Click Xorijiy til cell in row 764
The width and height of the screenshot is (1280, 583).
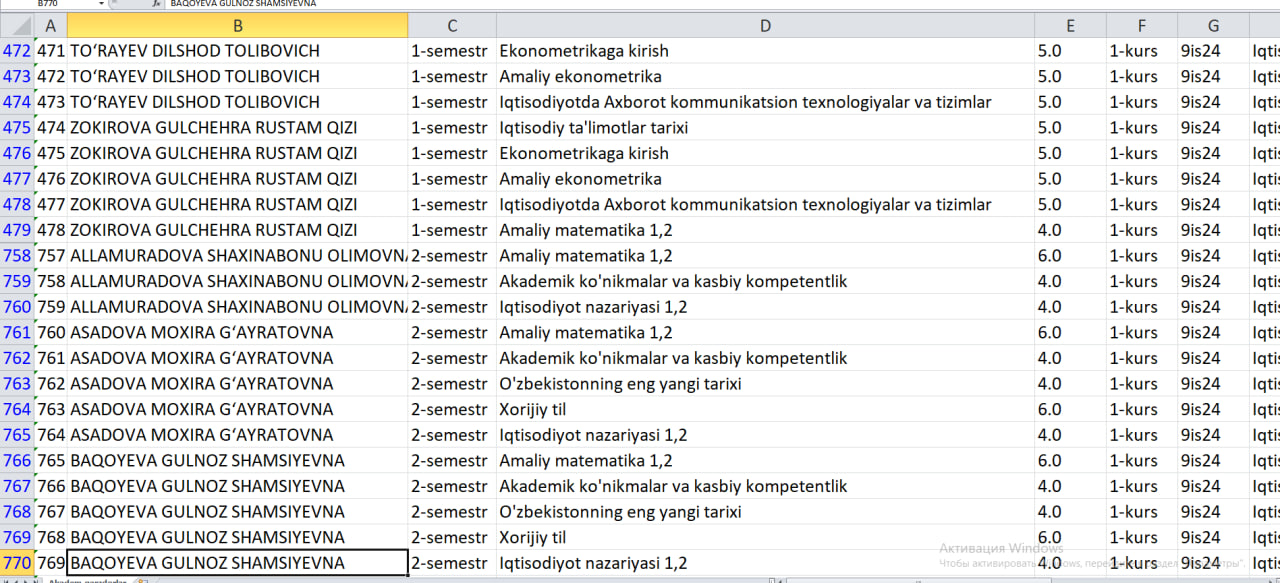765,409
